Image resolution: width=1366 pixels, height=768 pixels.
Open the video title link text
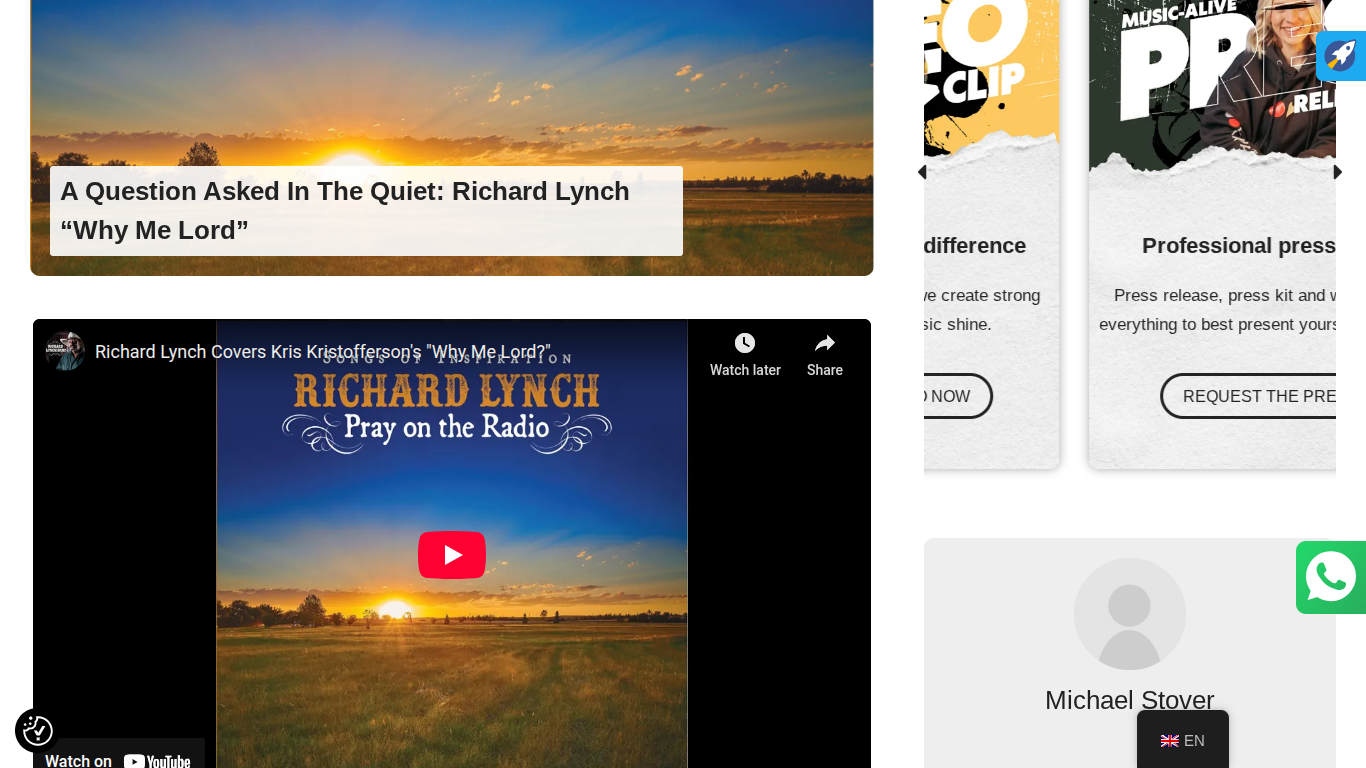[323, 352]
